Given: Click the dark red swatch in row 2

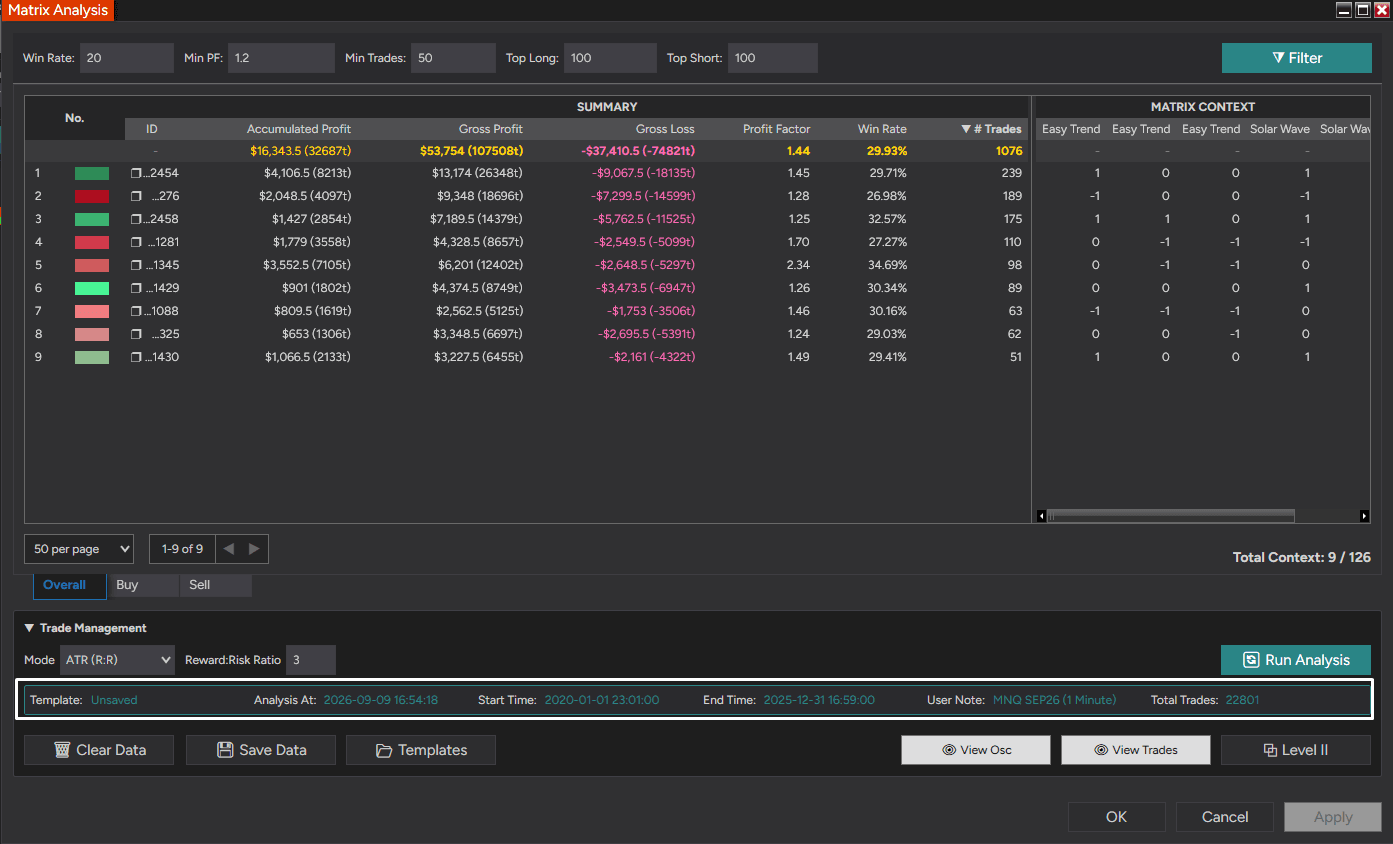Looking at the screenshot, I should point(92,196).
